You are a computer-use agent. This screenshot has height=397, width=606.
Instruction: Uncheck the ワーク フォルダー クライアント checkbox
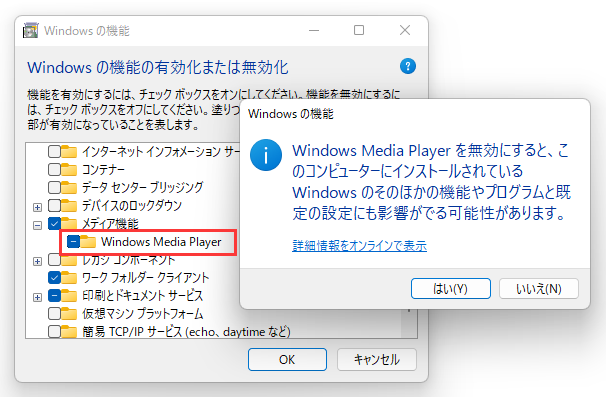[54, 277]
